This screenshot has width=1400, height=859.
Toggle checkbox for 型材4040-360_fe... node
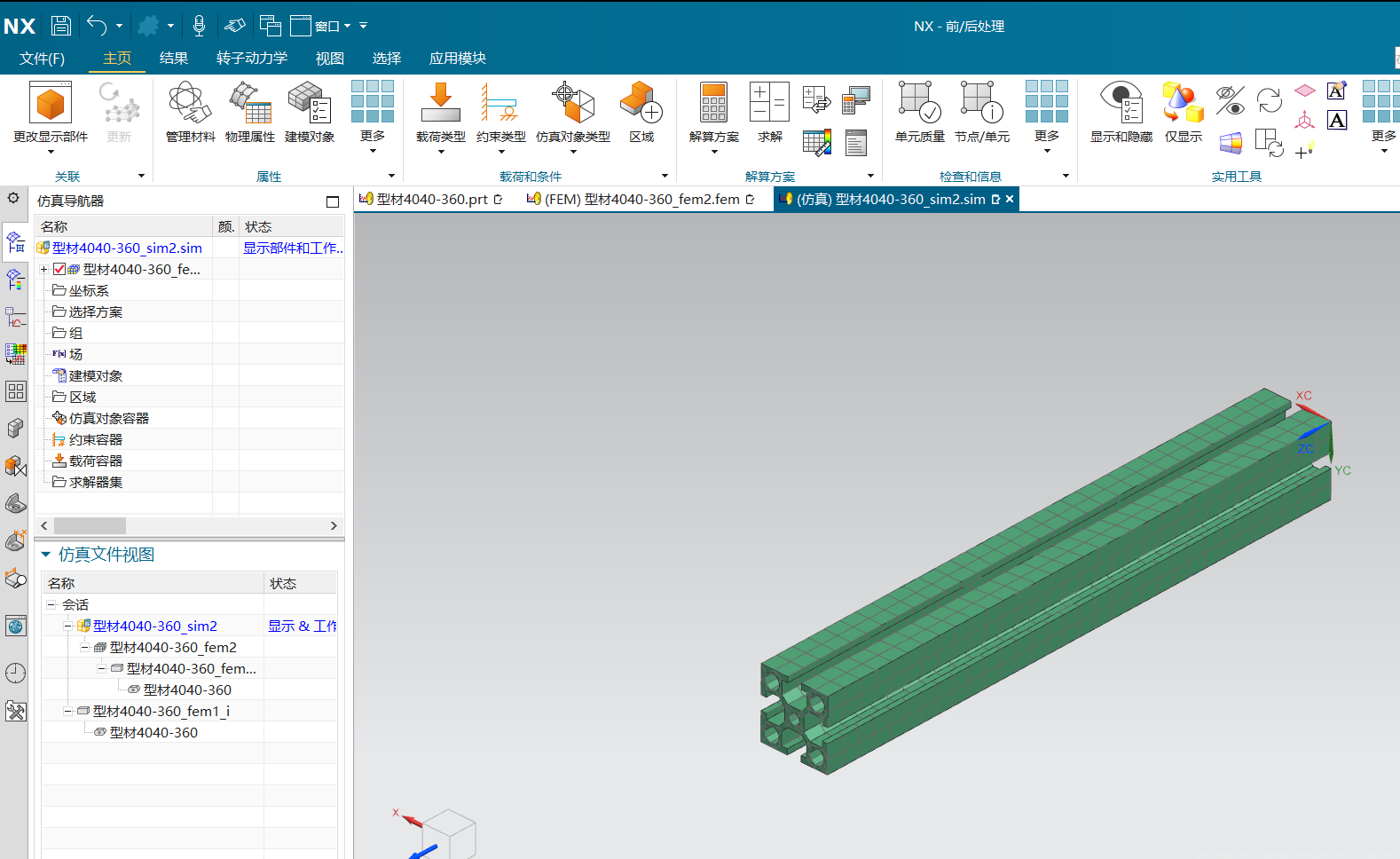[59, 269]
